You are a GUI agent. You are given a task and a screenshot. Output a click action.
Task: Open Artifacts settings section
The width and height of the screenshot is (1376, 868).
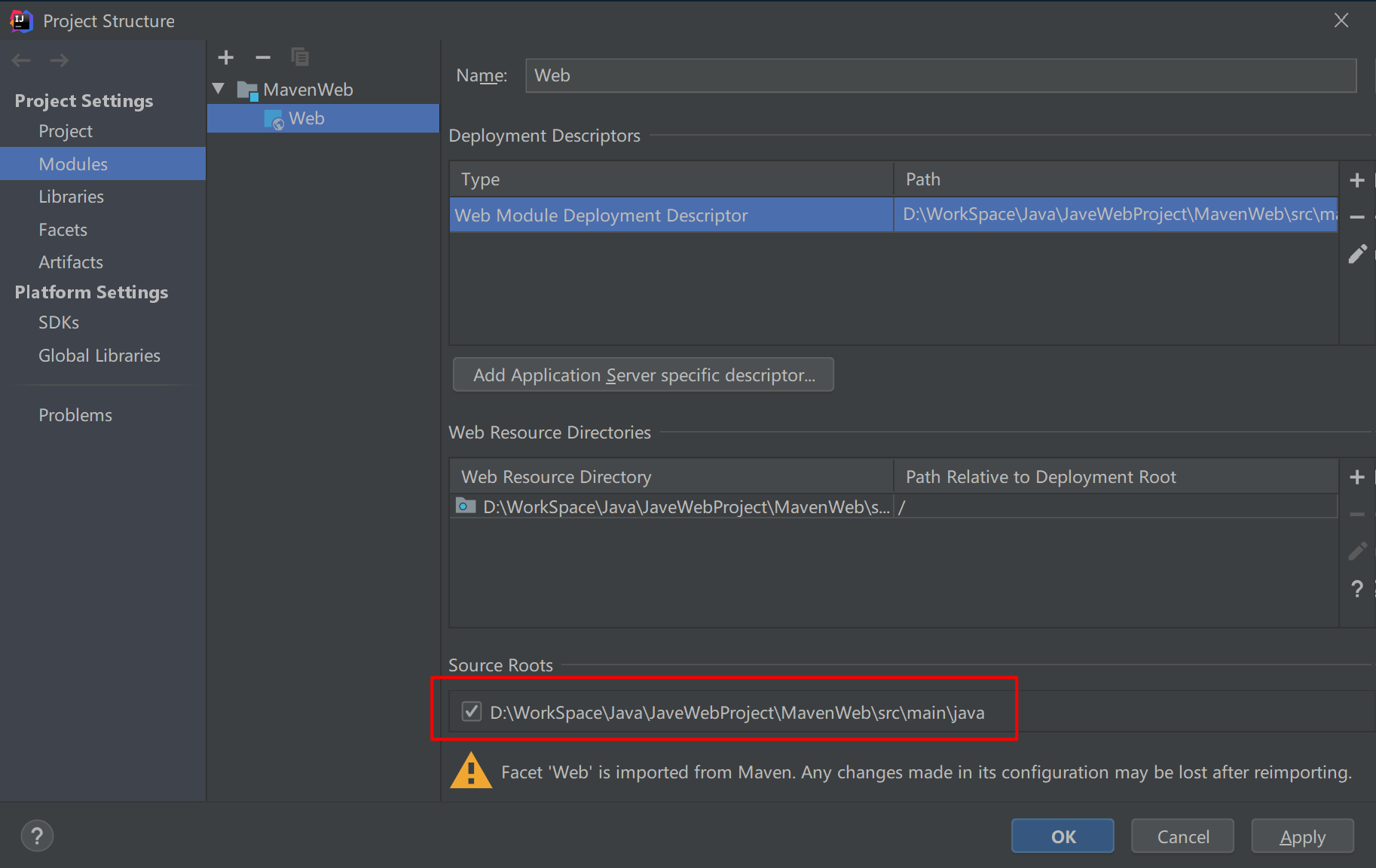tap(71, 262)
